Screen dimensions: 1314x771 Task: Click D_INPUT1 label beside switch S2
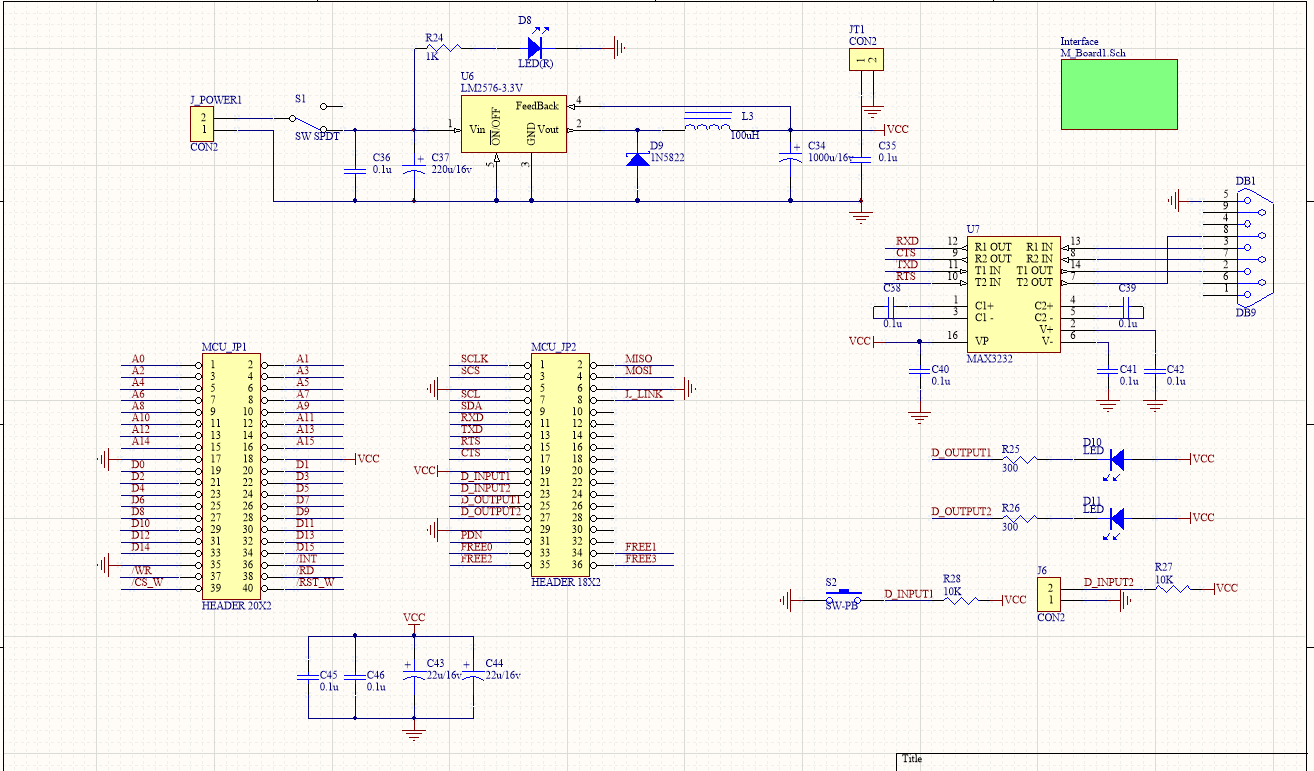coord(909,593)
